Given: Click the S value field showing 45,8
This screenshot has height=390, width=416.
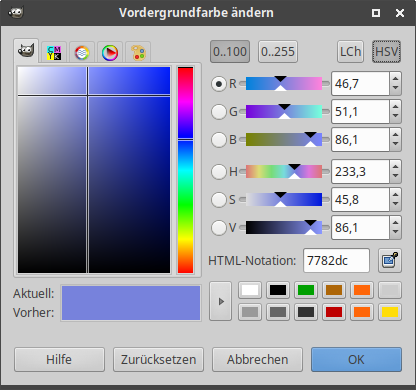Looking at the screenshot, I should pos(360,200).
